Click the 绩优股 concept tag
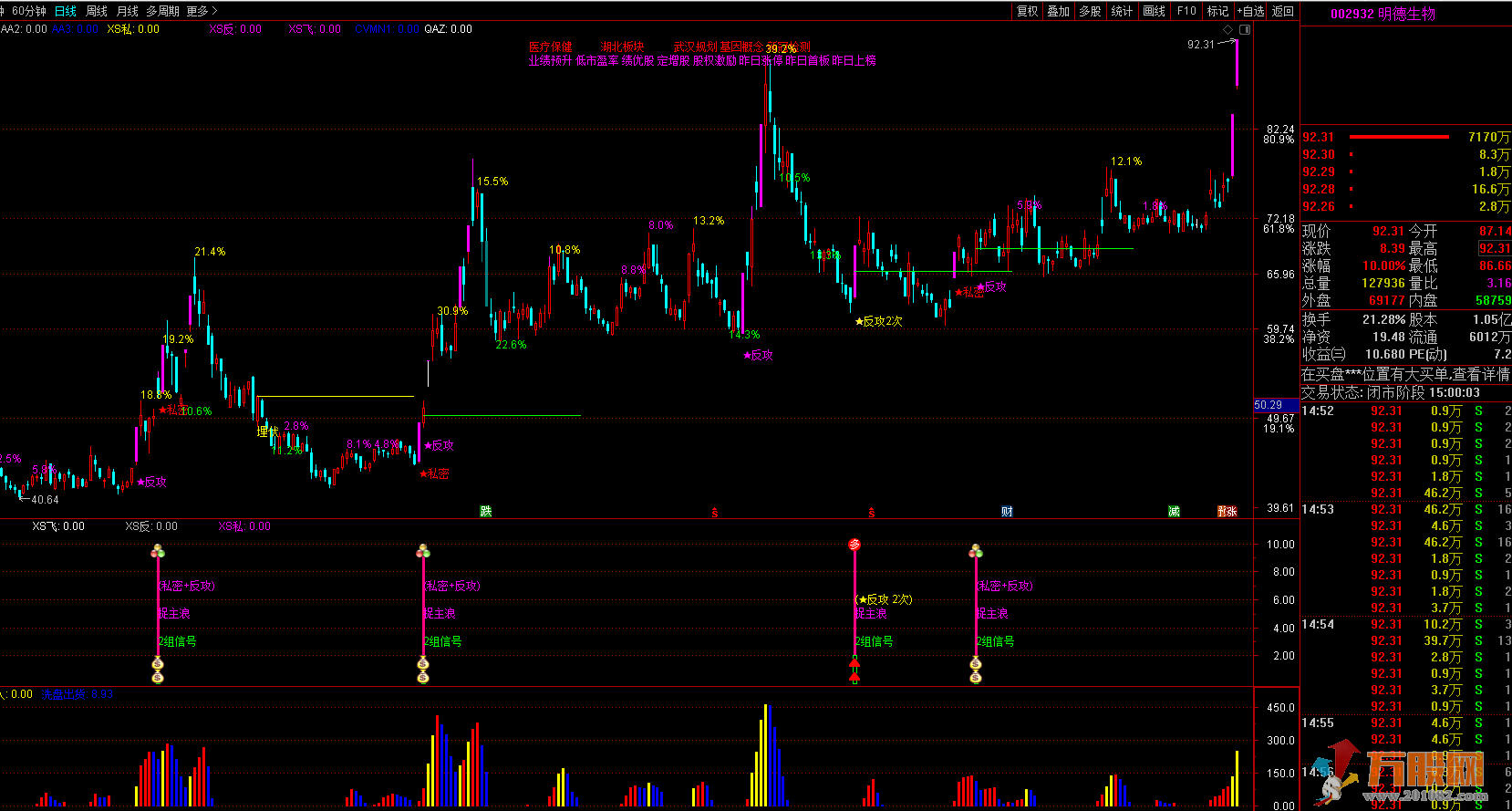 pos(637,61)
